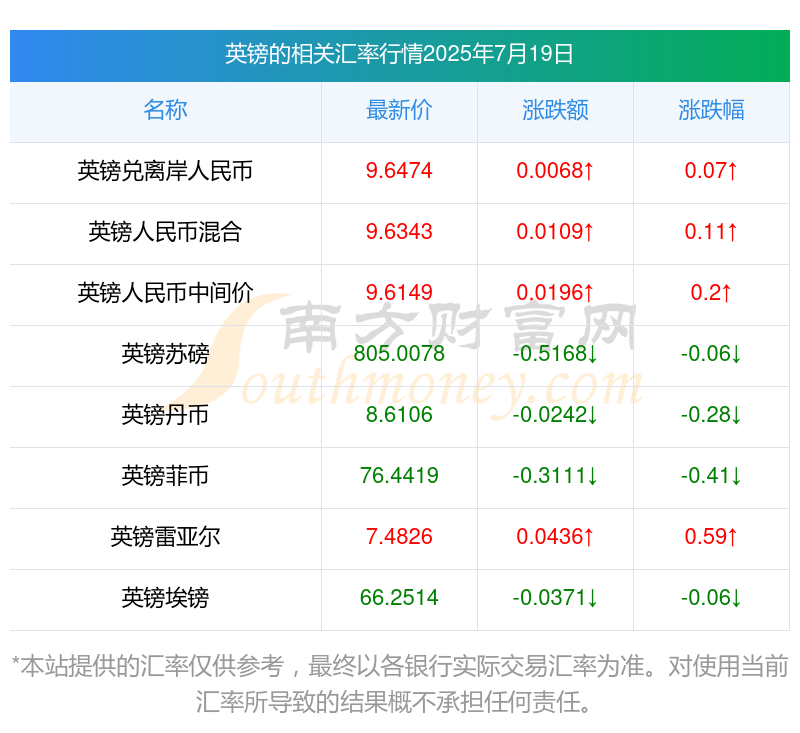Select the 英镑埃镑 row name
This screenshot has height=733, width=800.
click(x=165, y=598)
